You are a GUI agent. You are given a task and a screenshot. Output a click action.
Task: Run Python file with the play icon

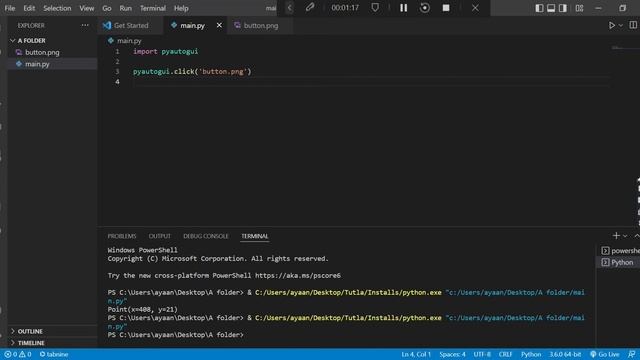pos(611,25)
